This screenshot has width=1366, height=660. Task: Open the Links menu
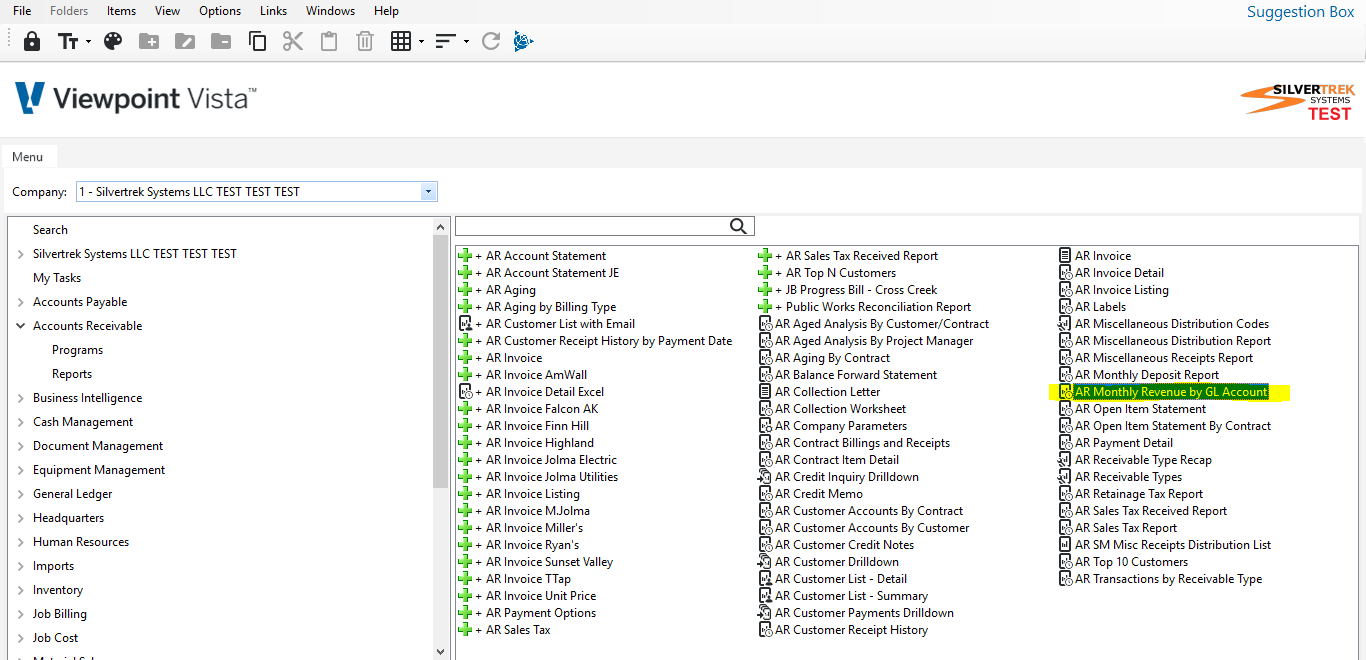coord(273,11)
